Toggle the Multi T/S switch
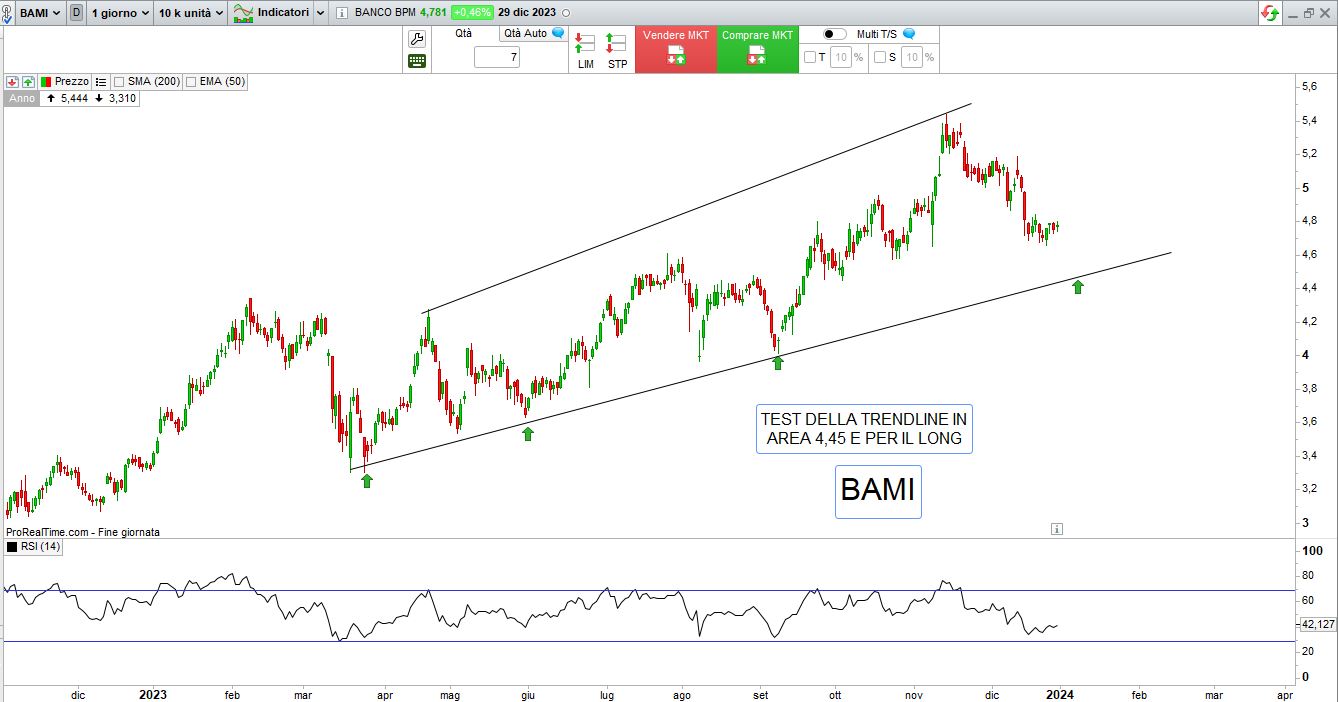 [x=834, y=34]
